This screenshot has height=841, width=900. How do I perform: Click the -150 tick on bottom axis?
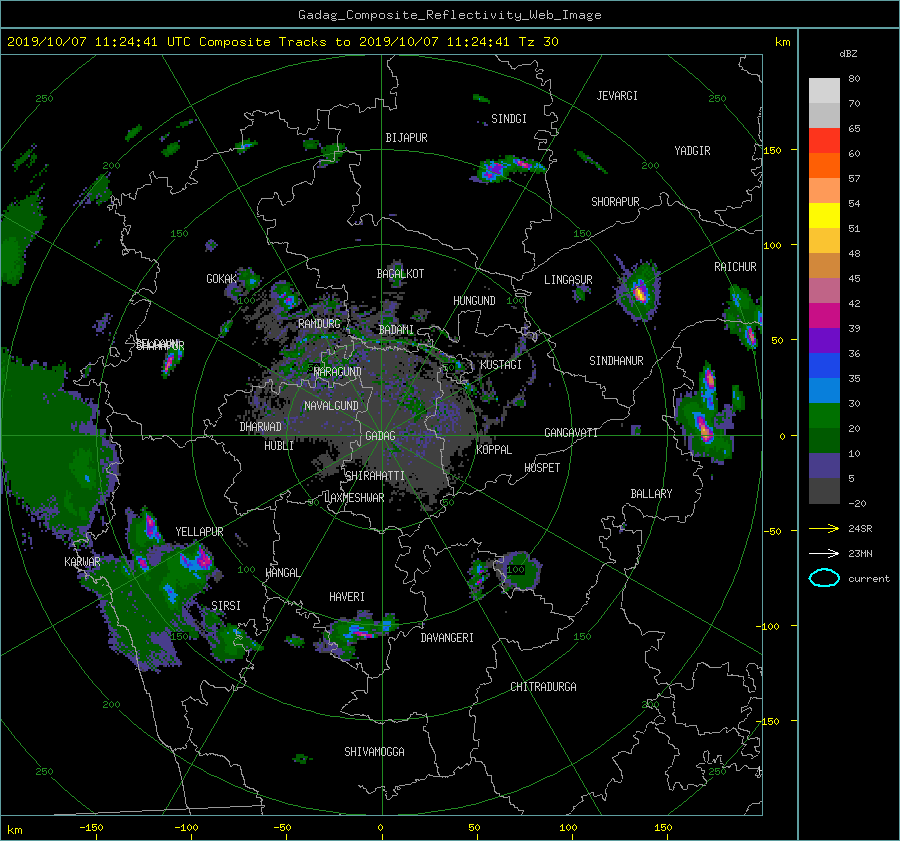[x=91, y=828]
